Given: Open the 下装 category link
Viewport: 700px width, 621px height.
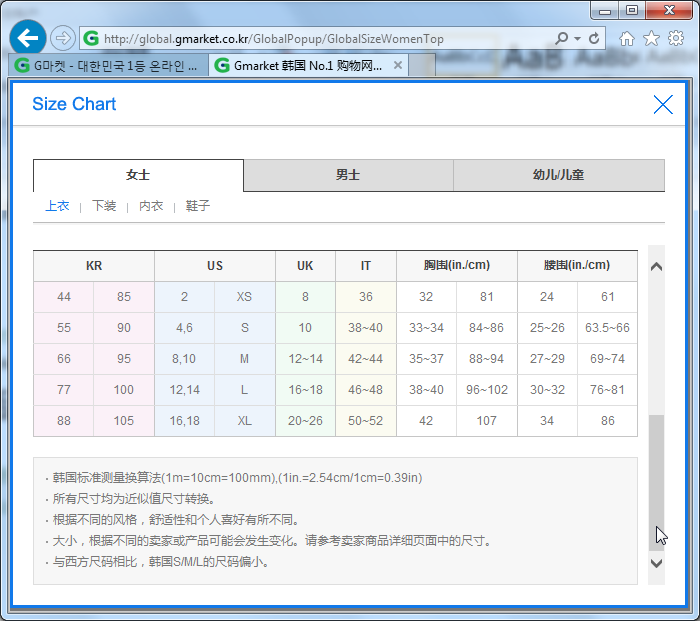Looking at the screenshot, I should pyautogui.click(x=104, y=206).
